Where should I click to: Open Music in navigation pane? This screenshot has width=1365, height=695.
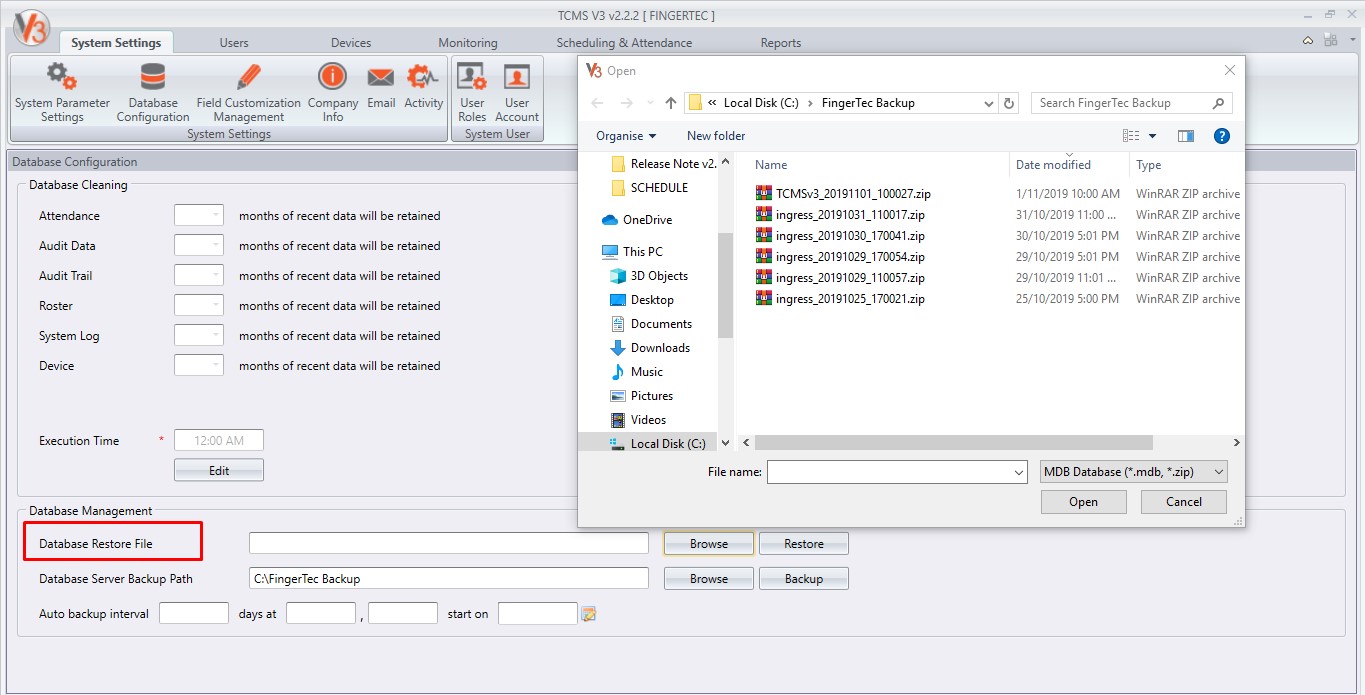636,372
